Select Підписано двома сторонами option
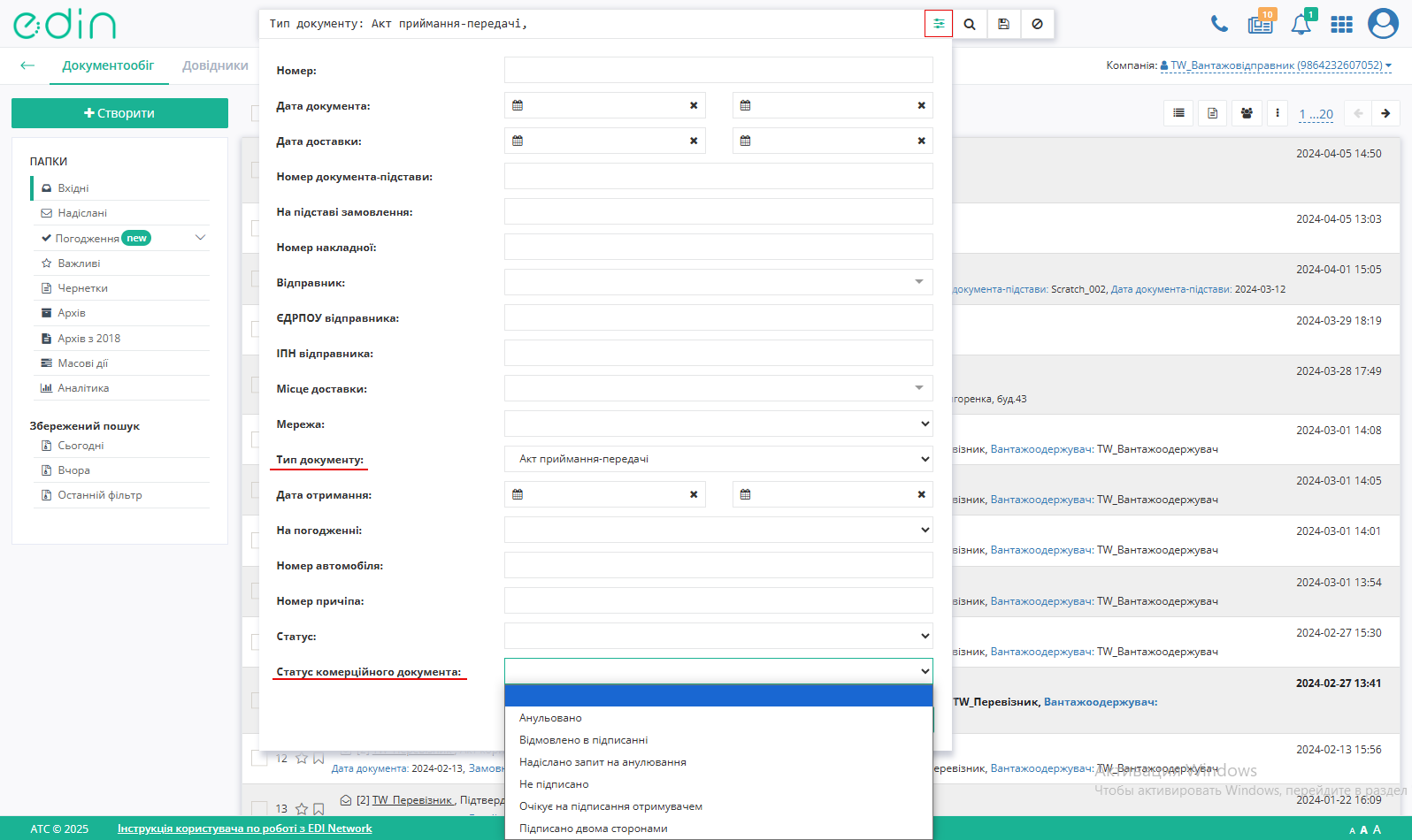The width and height of the screenshot is (1412, 840). pyautogui.click(x=718, y=829)
